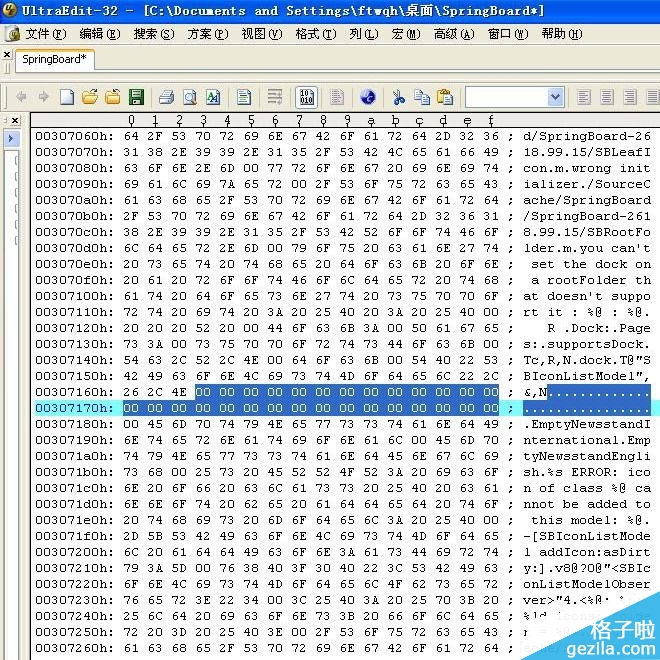Open the 方案(P) menu
The width and height of the screenshot is (660, 660).
click(x=208, y=34)
